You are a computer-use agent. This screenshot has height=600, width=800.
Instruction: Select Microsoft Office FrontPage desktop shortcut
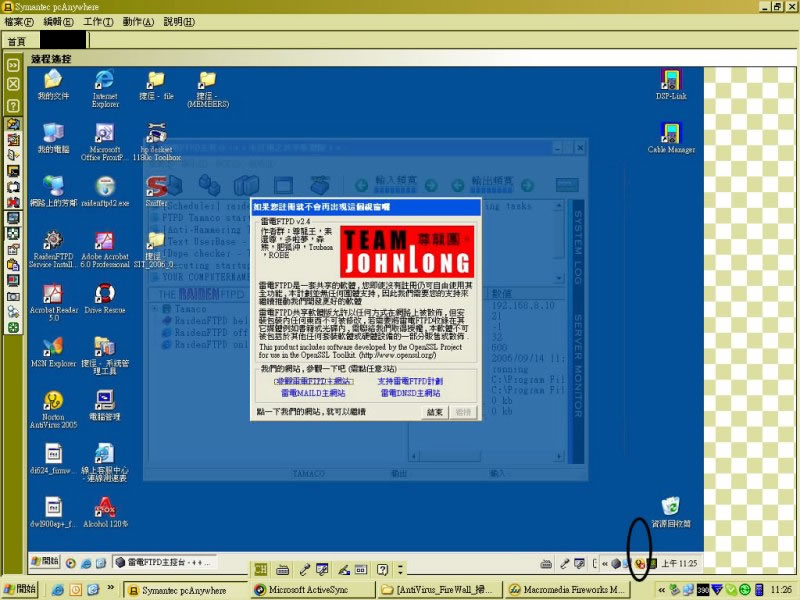pyautogui.click(x=104, y=142)
